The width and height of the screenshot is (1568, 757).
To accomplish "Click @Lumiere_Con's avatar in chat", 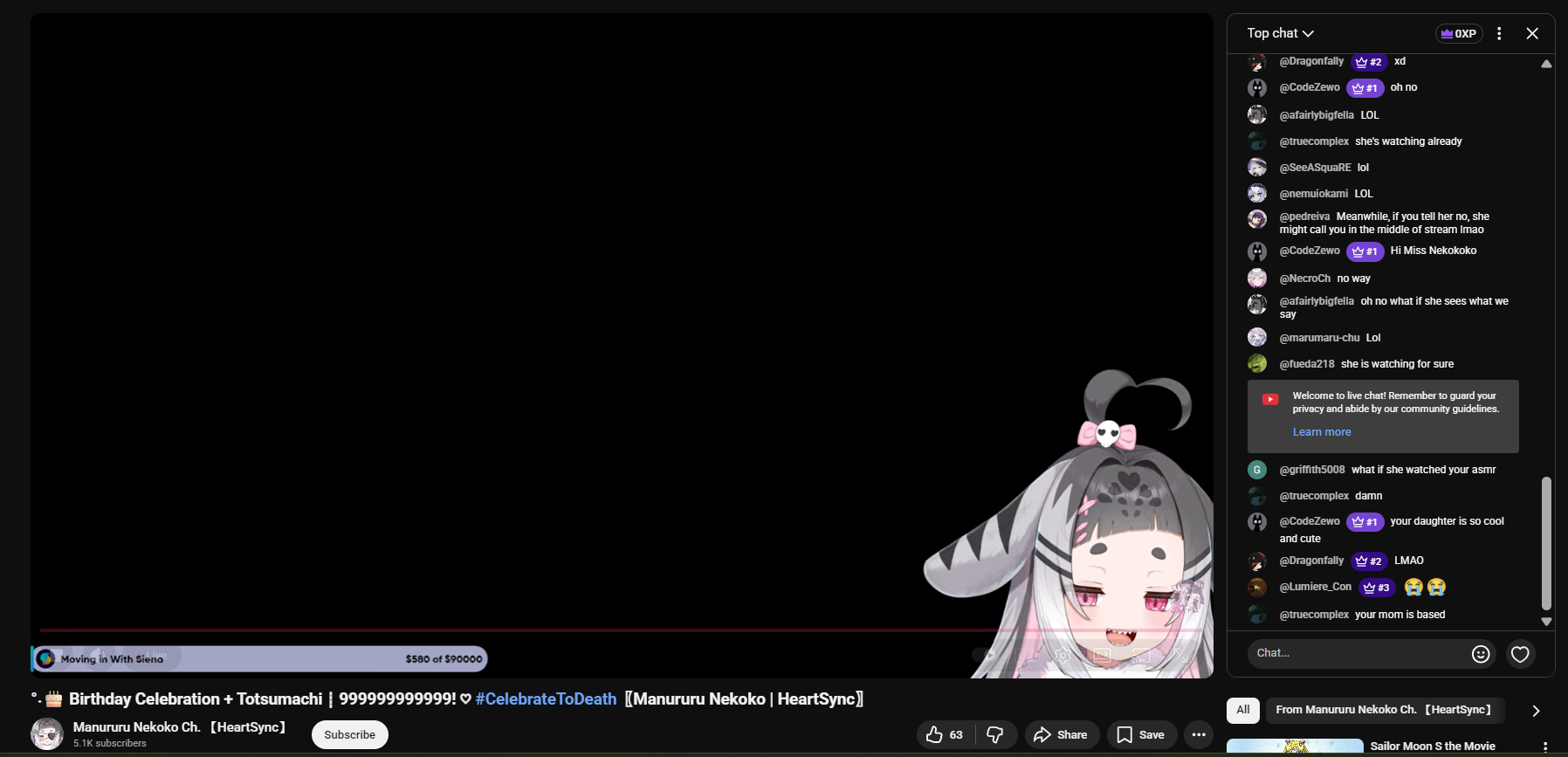I will pyautogui.click(x=1257, y=588).
